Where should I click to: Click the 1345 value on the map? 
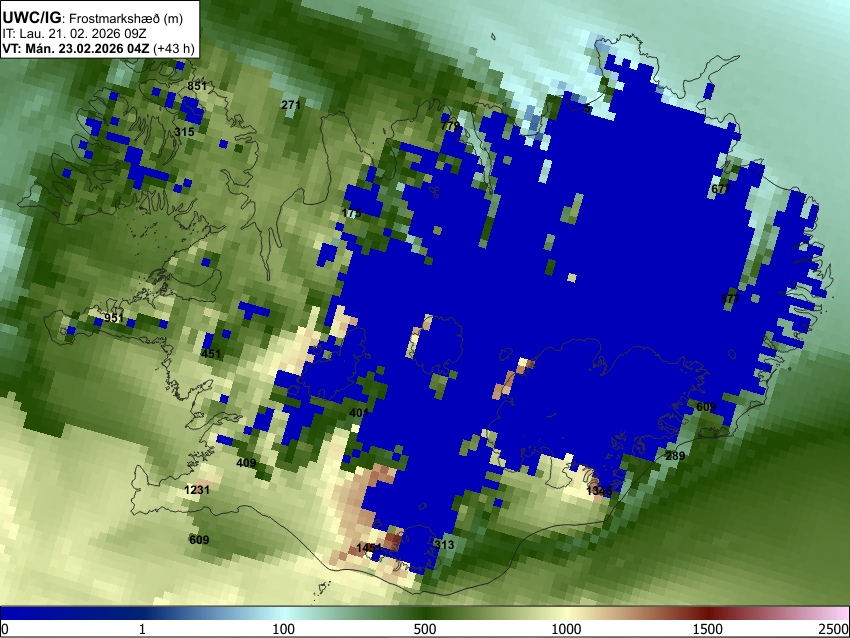click(600, 491)
